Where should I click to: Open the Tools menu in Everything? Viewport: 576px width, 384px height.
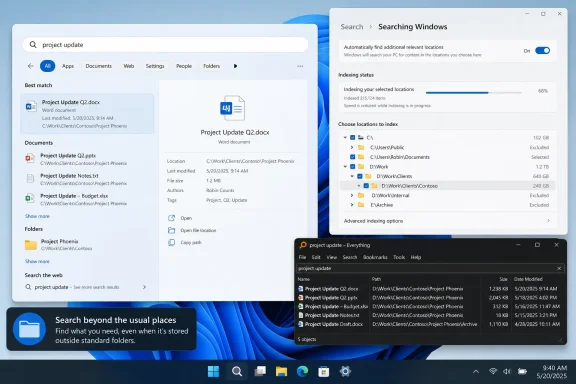coord(399,257)
